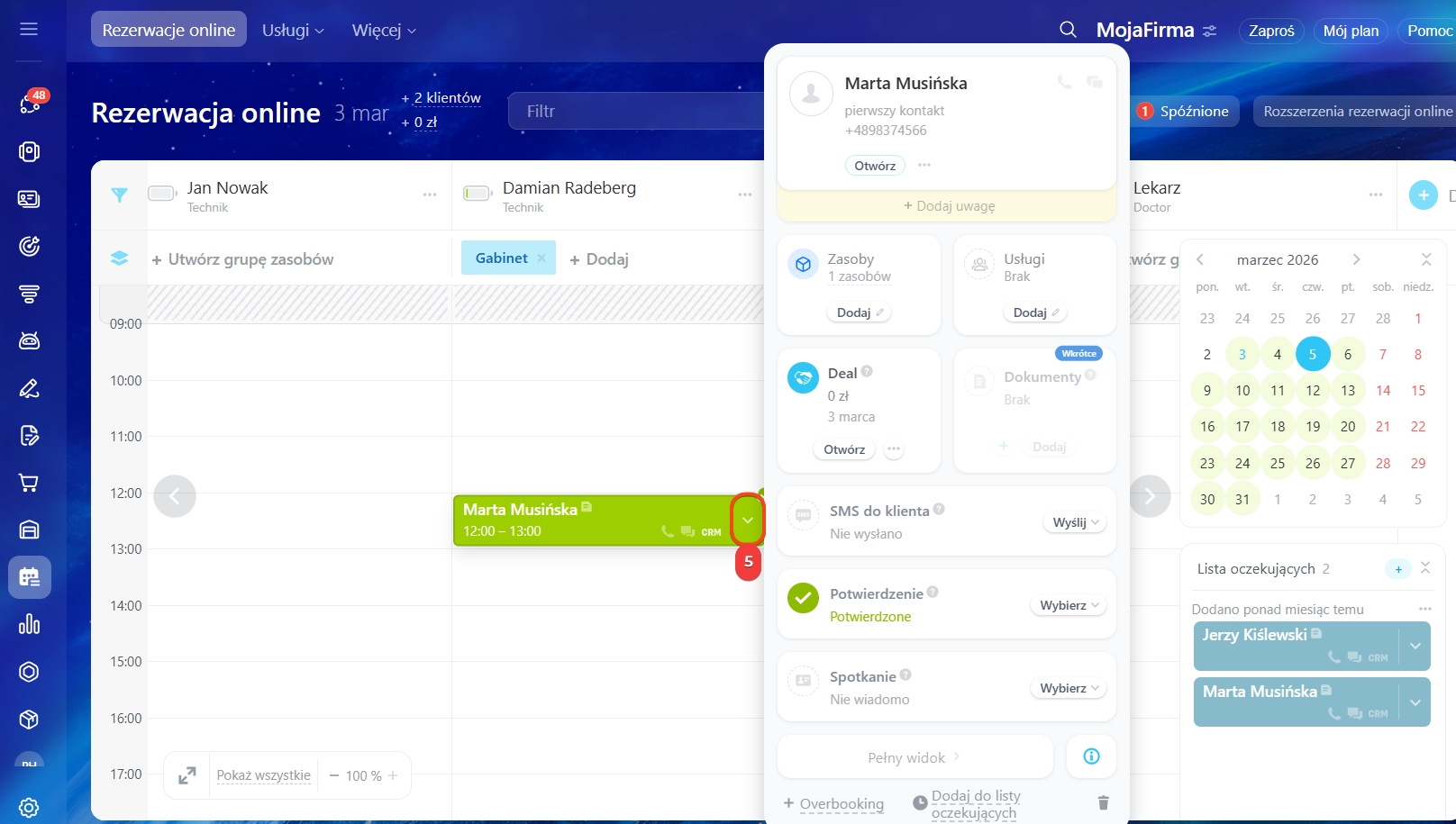The width and height of the screenshot is (1456, 824).
Task: Open the hamburger menu in sidebar
Action: (x=29, y=29)
